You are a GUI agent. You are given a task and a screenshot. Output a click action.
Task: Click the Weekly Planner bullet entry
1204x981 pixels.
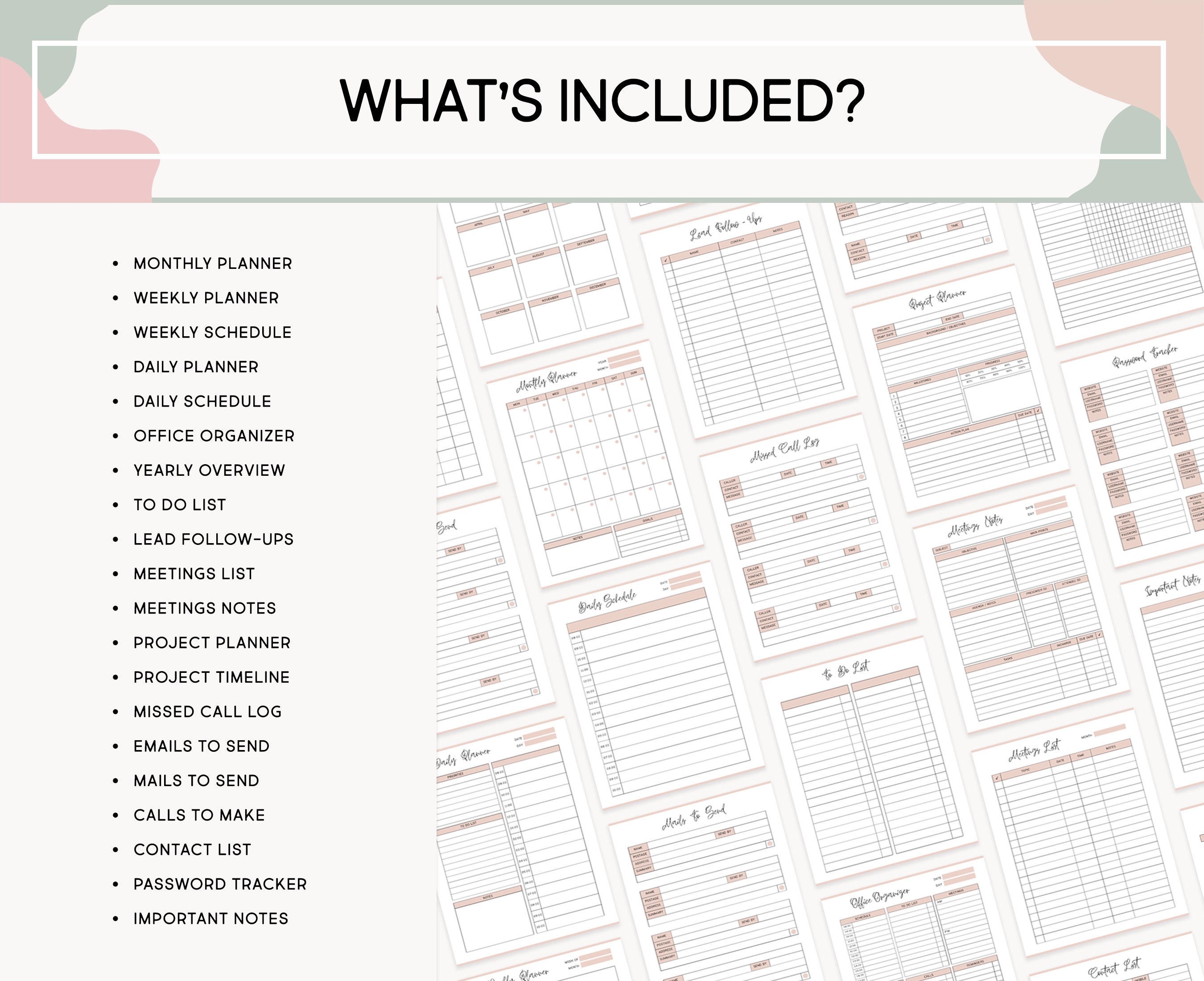tap(205, 298)
